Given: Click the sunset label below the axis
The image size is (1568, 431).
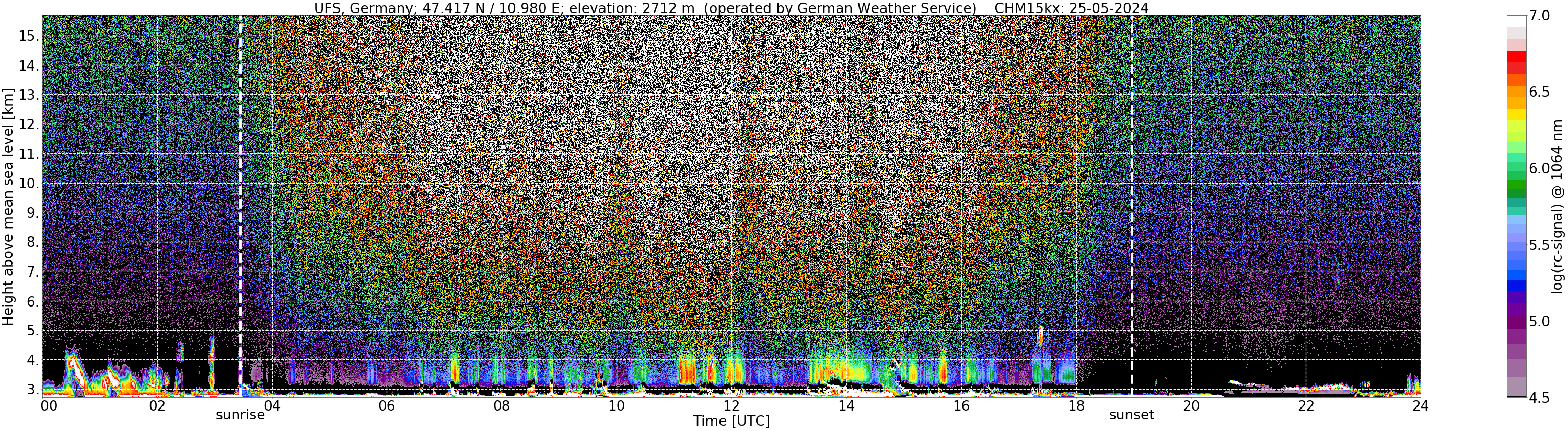Looking at the screenshot, I should [1132, 415].
